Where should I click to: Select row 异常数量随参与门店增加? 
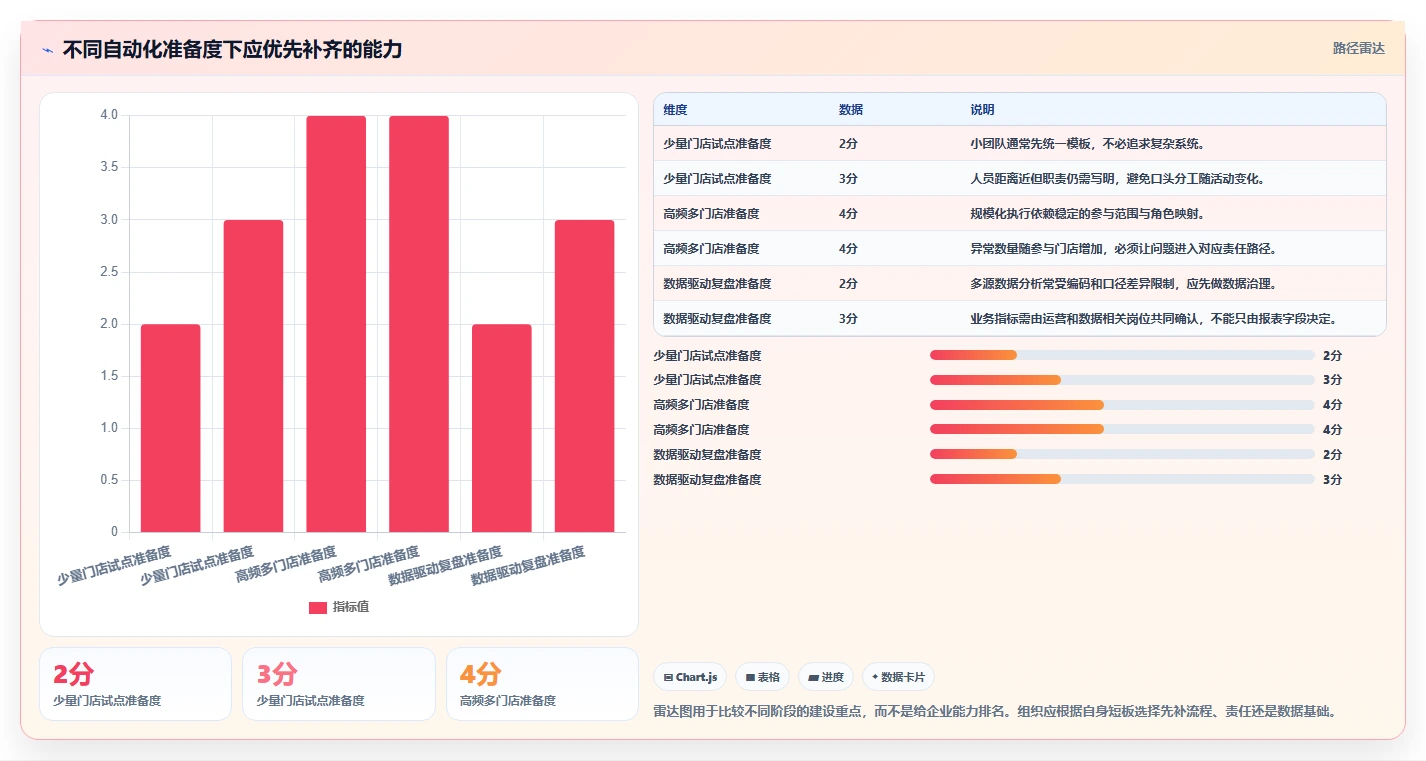(x=1019, y=249)
